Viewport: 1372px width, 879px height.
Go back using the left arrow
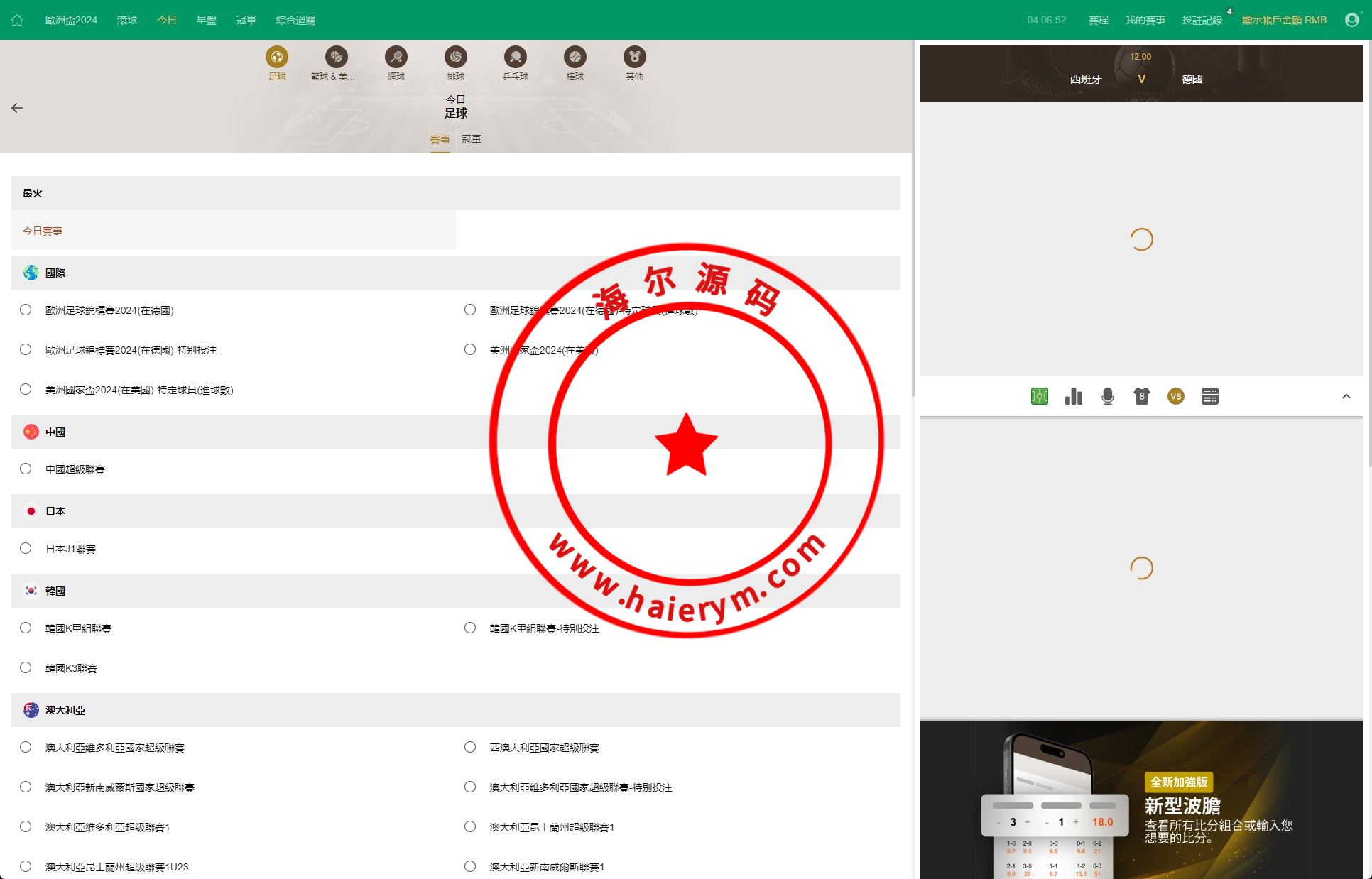tap(17, 108)
